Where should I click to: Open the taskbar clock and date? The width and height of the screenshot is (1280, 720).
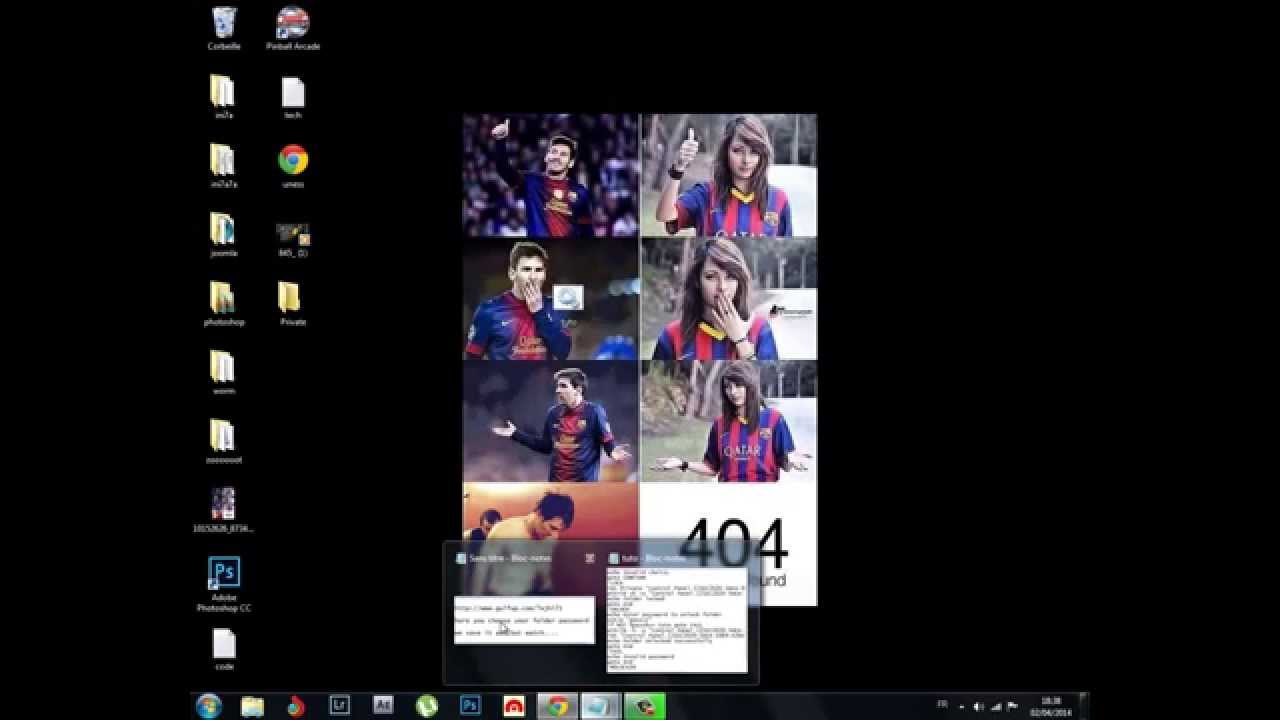point(1050,706)
